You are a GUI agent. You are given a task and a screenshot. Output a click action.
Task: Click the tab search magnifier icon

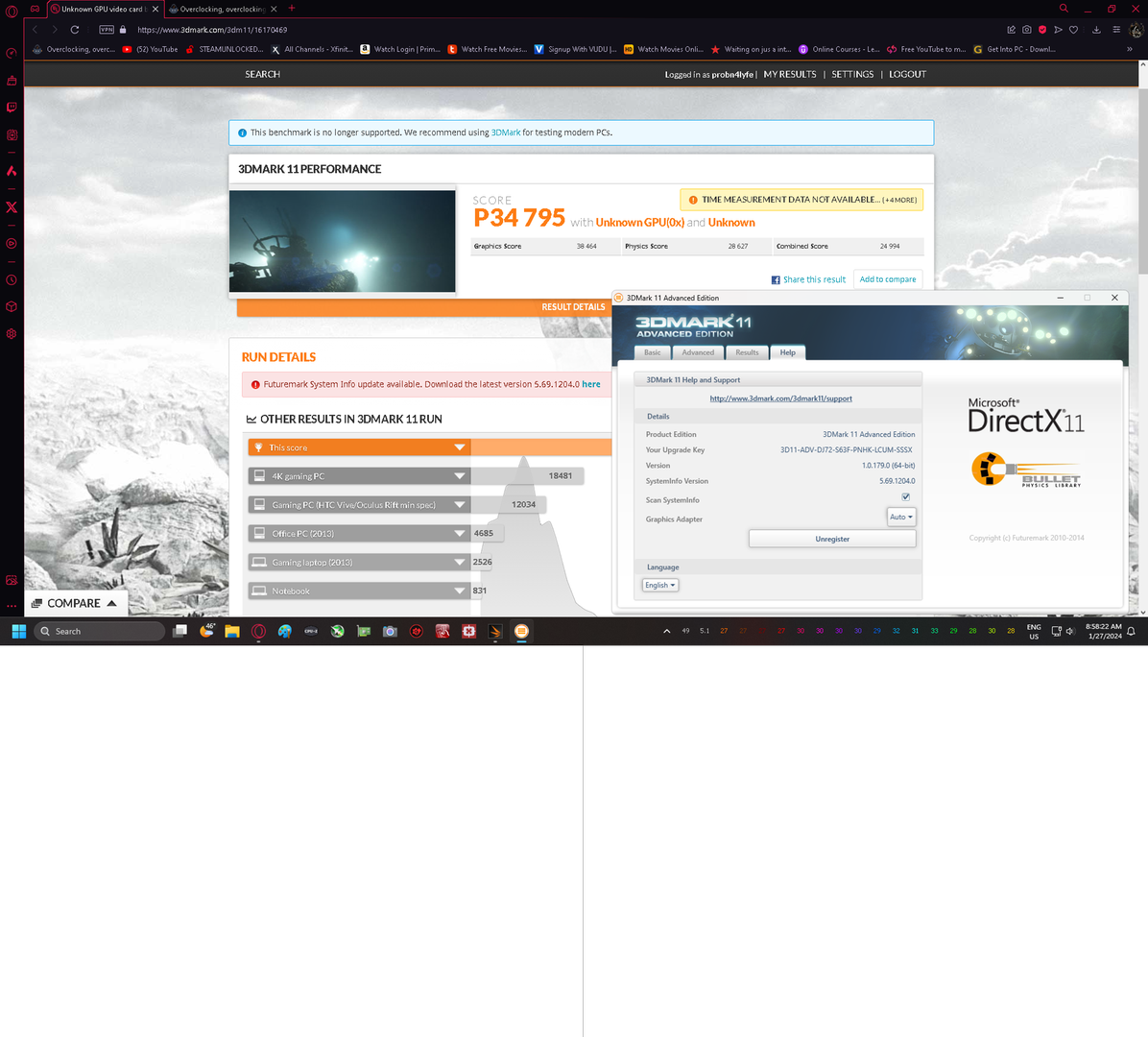[1064, 8]
